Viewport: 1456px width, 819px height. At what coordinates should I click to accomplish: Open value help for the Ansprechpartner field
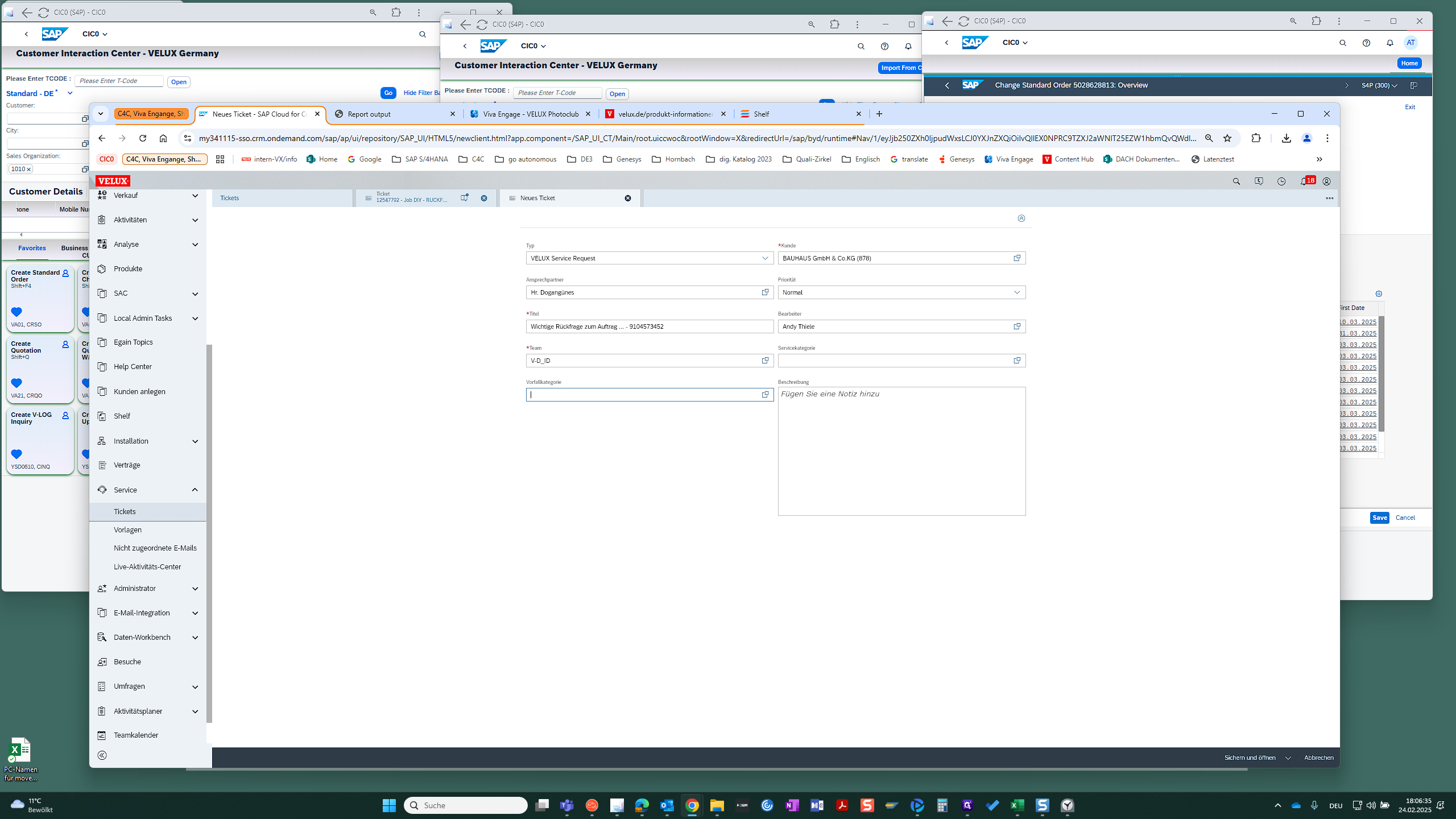coord(765,292)
